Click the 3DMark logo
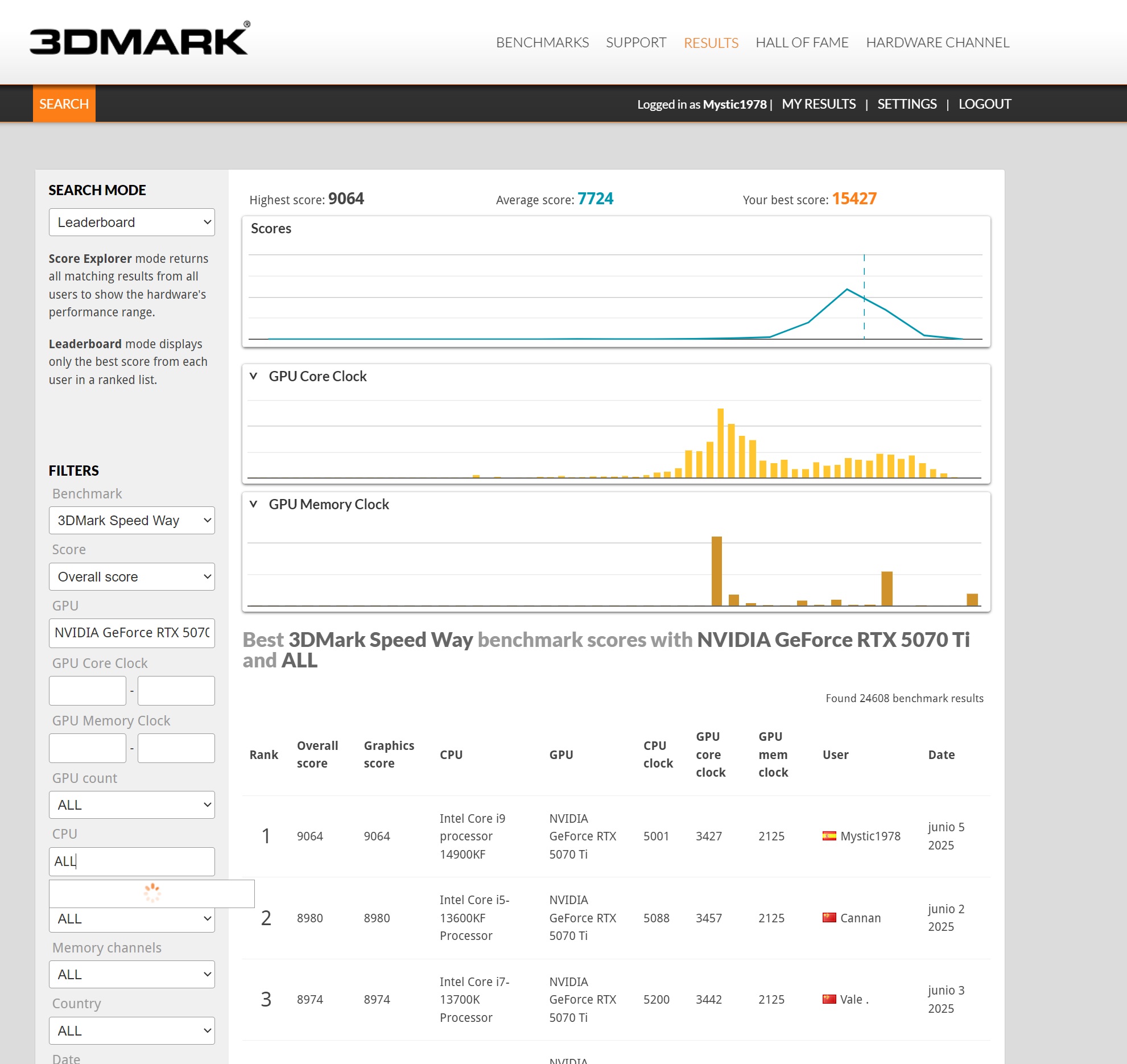This screenshot has width=1127, height=1064. [x=139, y=39]
